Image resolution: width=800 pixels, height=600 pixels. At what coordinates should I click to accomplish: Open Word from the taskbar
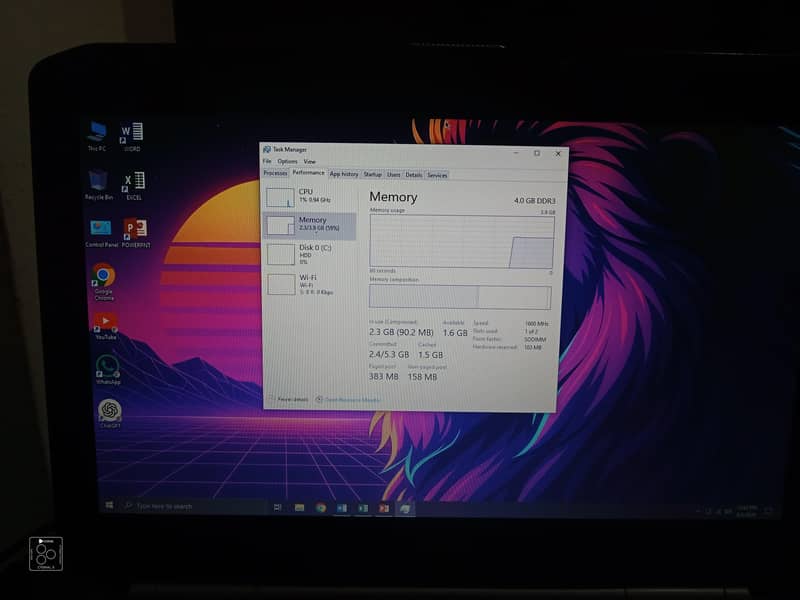coord(342,508)
